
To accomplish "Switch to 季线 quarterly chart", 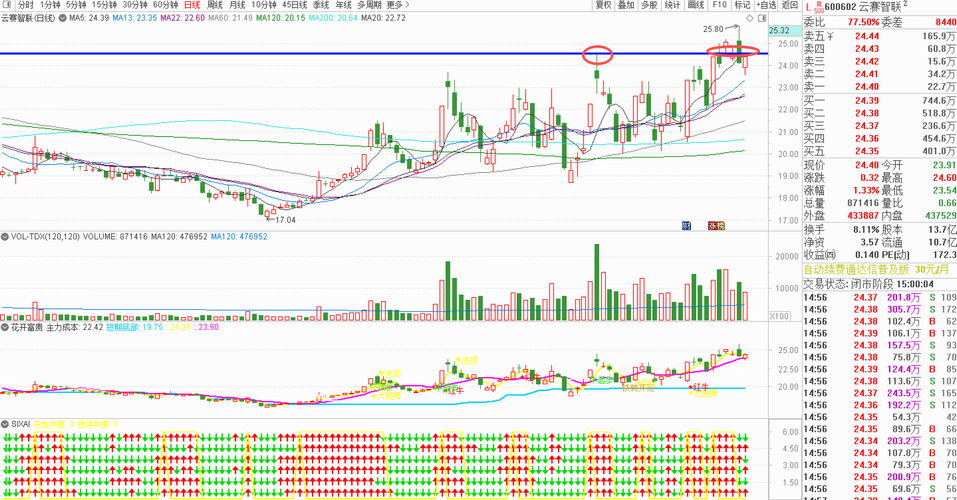I will coord(321,5).
